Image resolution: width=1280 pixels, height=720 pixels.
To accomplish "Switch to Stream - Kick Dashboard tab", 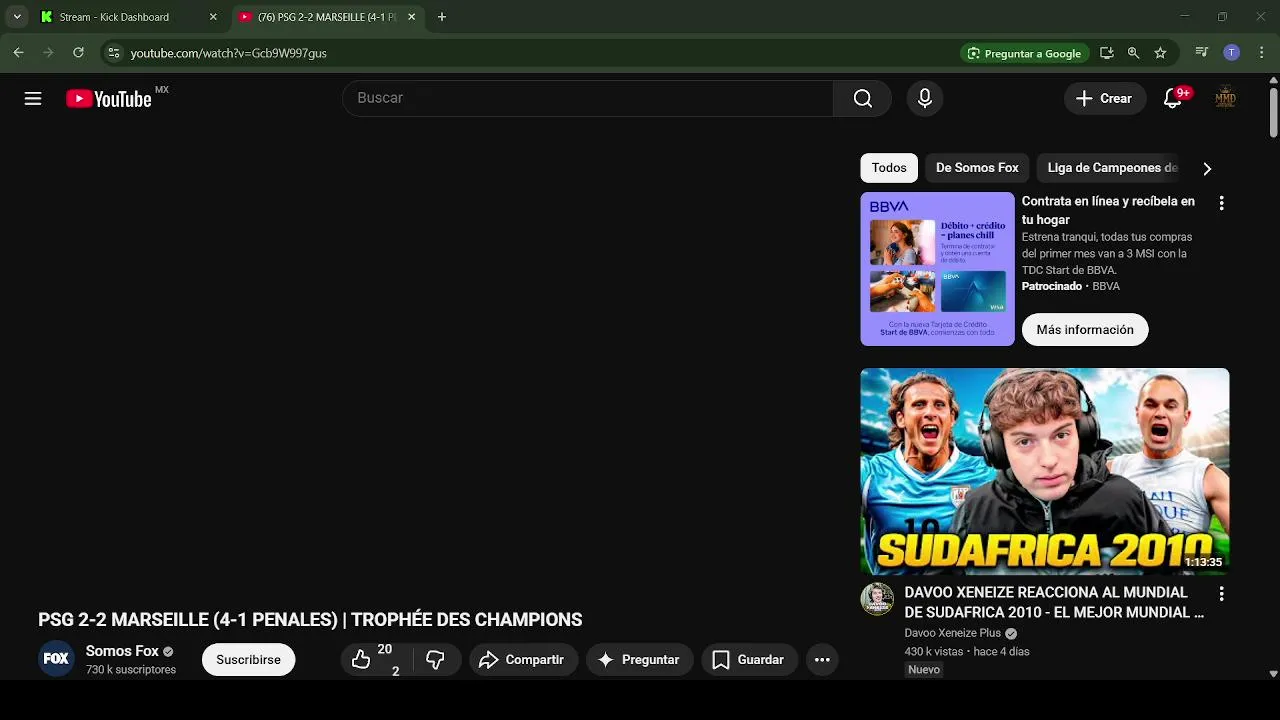I will click(x=124, y=17).
